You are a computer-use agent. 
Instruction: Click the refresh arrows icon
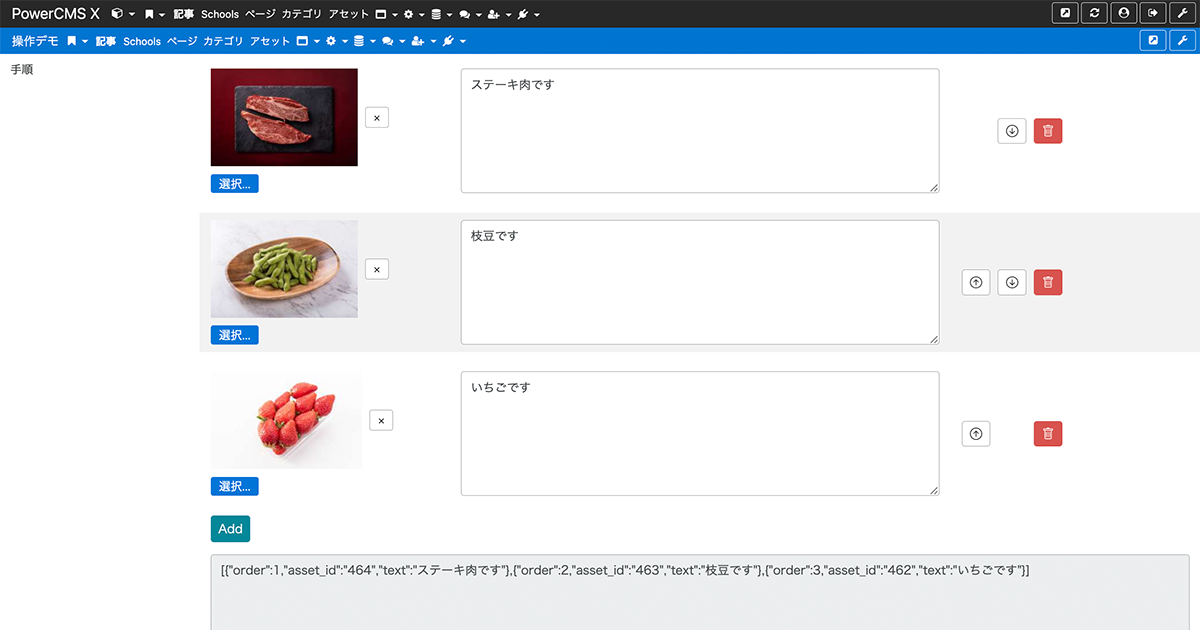tap(1095, 13)
